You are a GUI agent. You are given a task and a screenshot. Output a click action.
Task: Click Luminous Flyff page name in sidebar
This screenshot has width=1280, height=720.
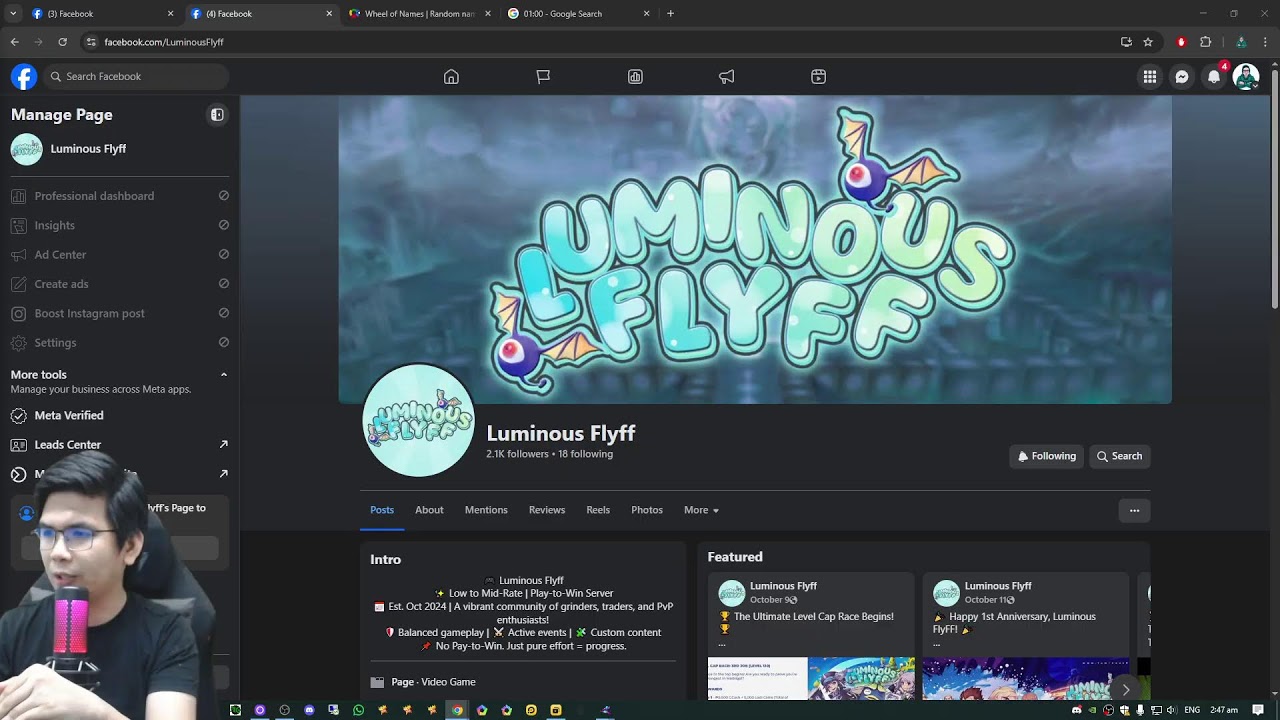click(x=88, y=149)
